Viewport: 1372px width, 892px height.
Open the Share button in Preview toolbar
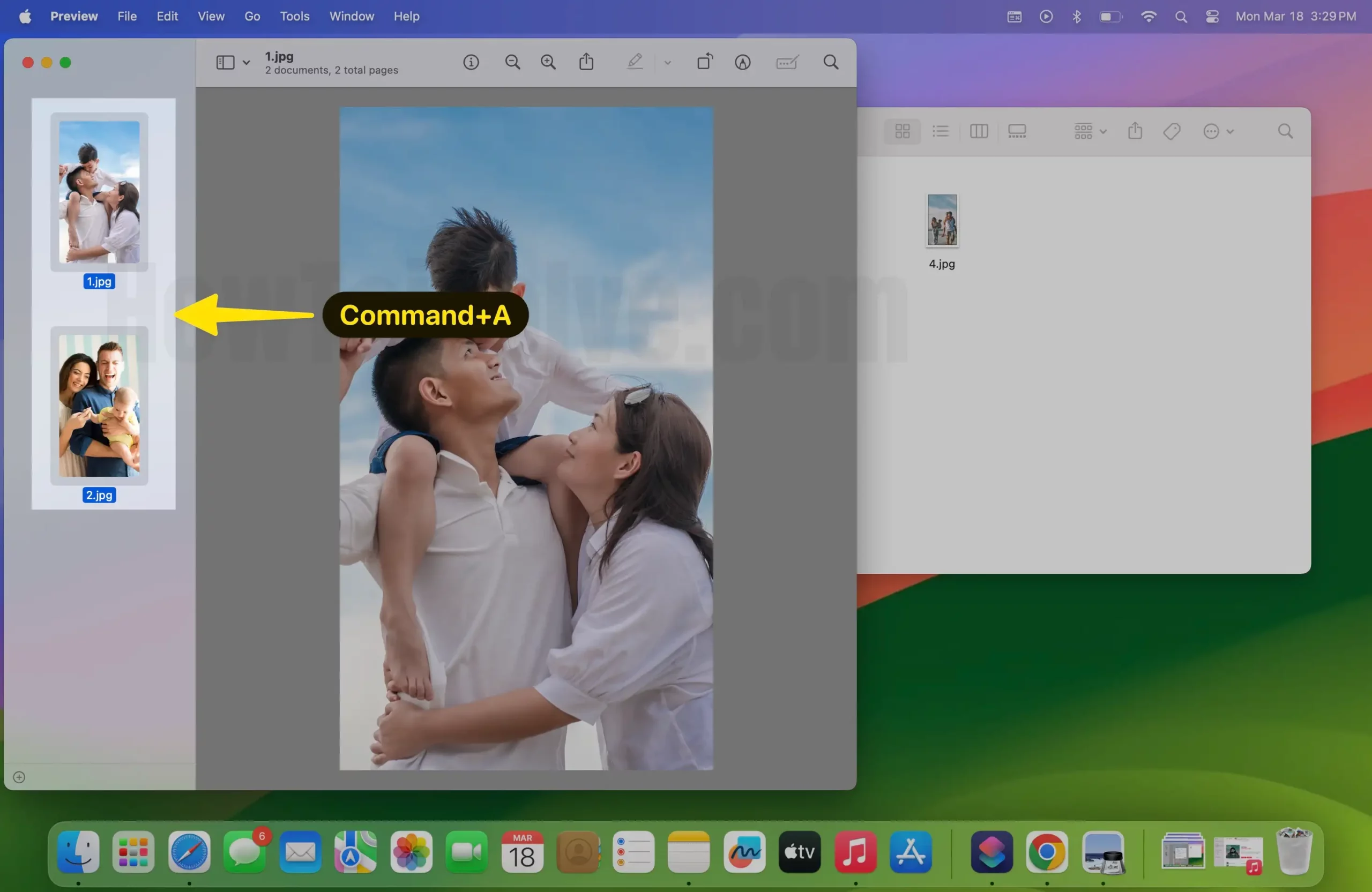(x=586, y=62)
